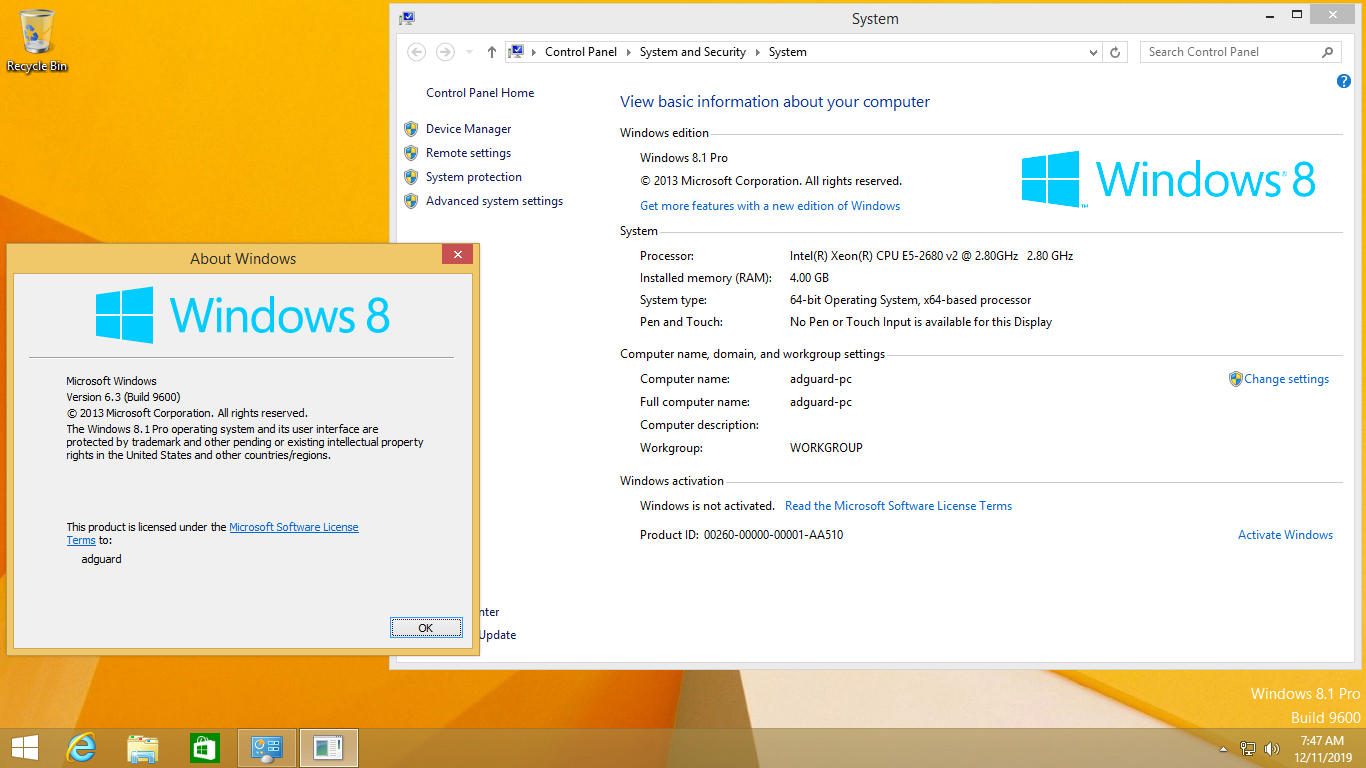Click Version 6.3 (Build 9600) text
This screenshot has width=1366, height=768.
(123, 397)
